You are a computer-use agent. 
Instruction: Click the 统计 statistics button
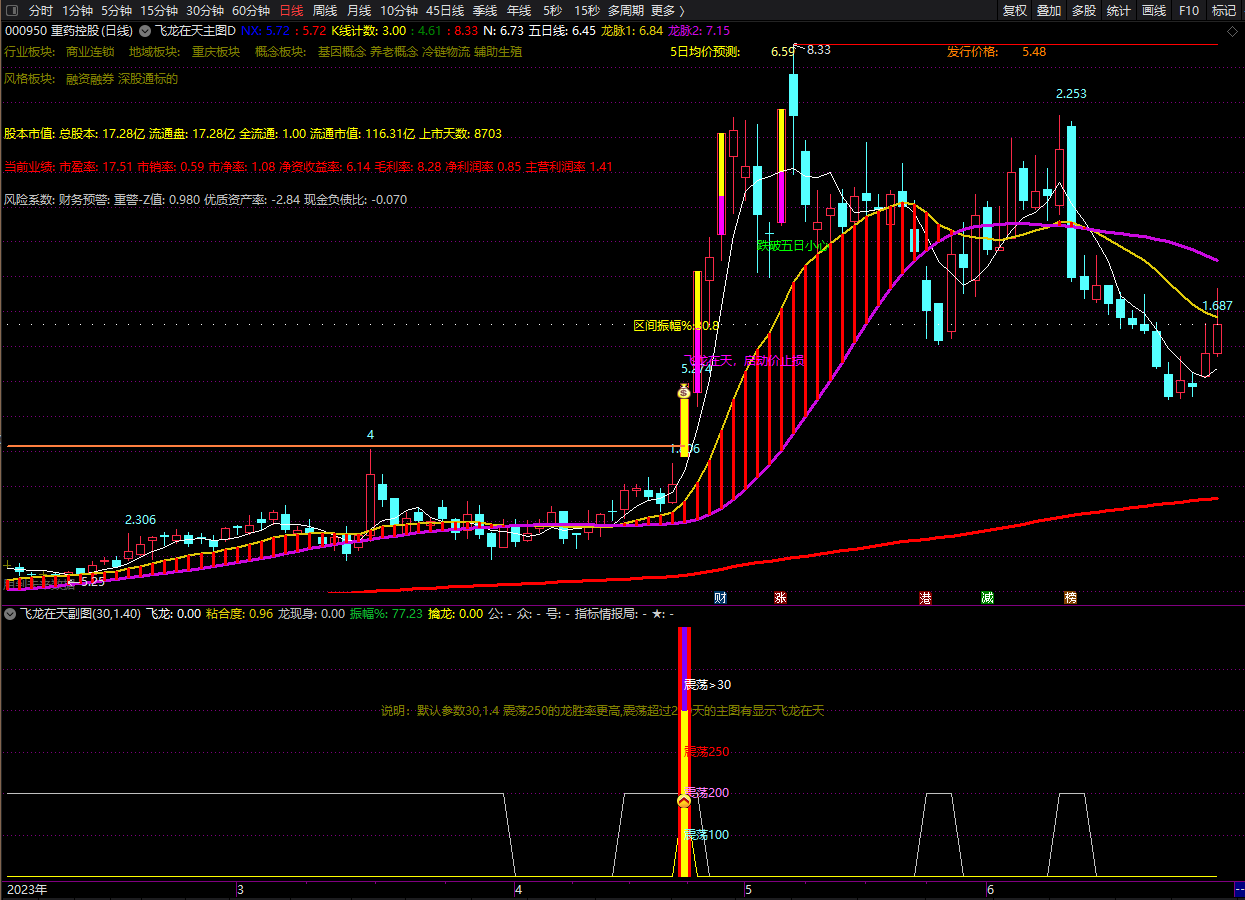click(x=1119, y=10)
